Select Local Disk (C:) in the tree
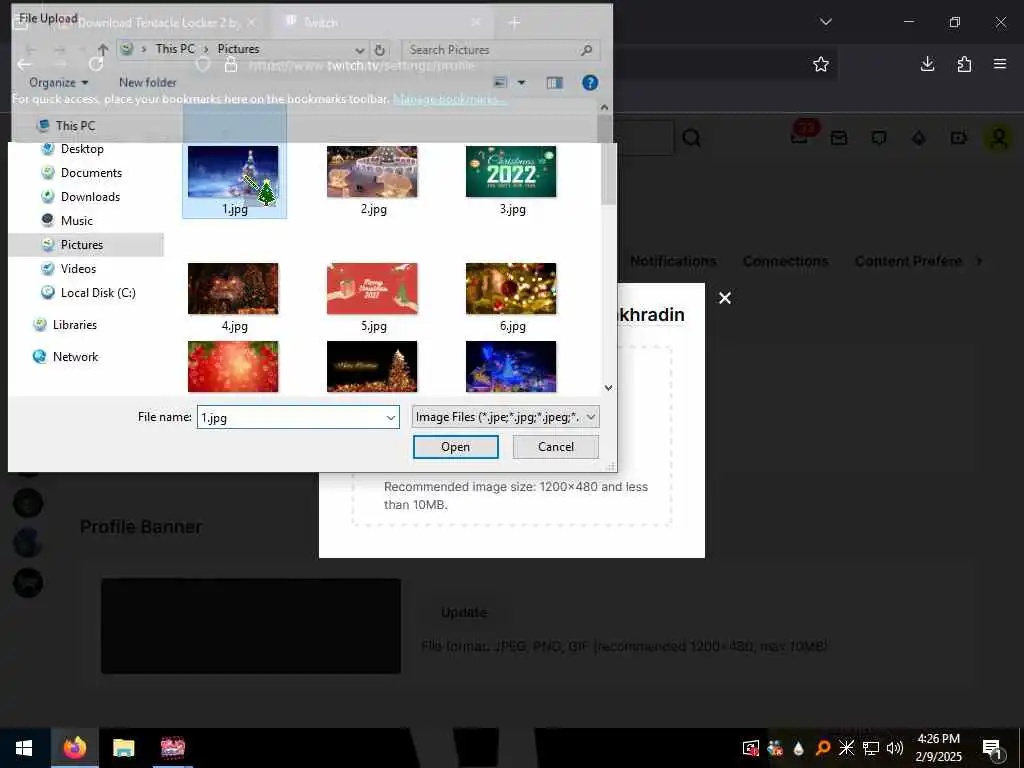This screenshot has width=1024, height=768. (98, 293)
